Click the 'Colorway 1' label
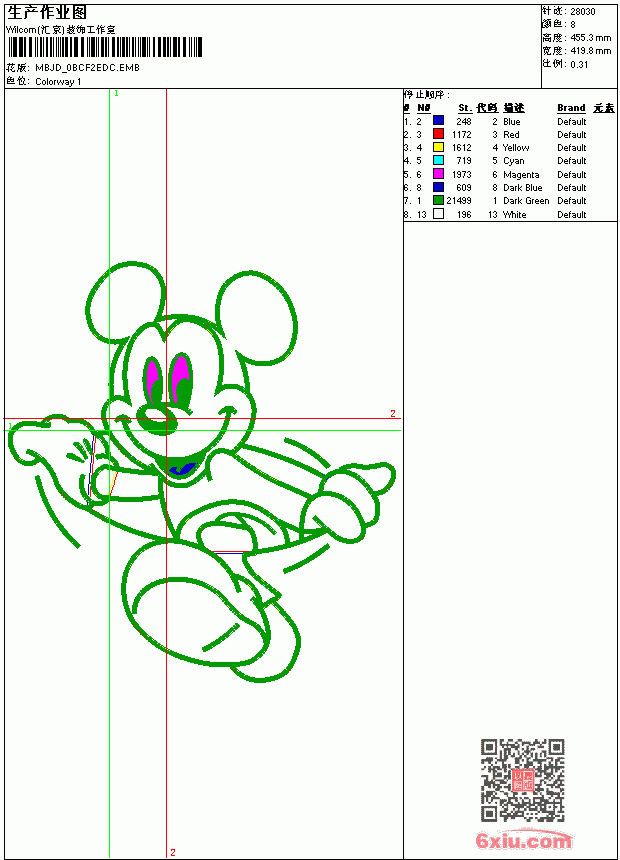 click(58, 81)
